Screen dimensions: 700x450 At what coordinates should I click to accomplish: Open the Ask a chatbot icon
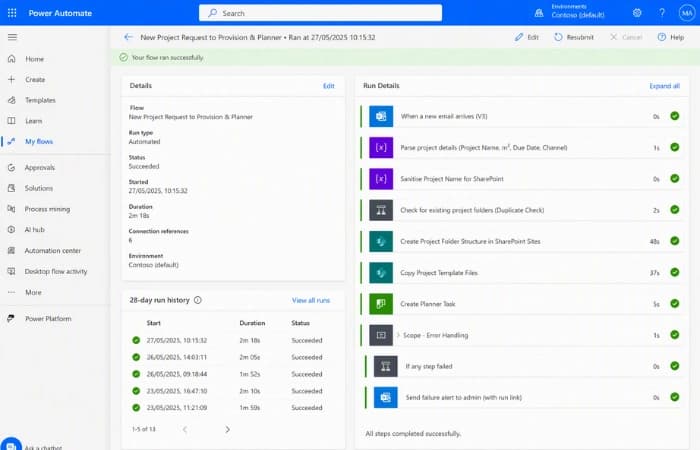pyautogui.click(x=11, y=445)
